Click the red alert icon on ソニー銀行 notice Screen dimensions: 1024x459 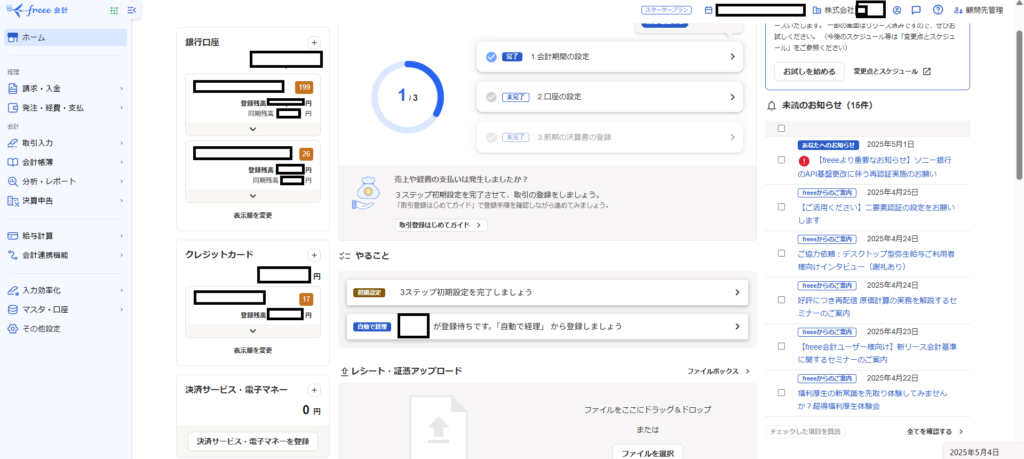coord(803,161)
